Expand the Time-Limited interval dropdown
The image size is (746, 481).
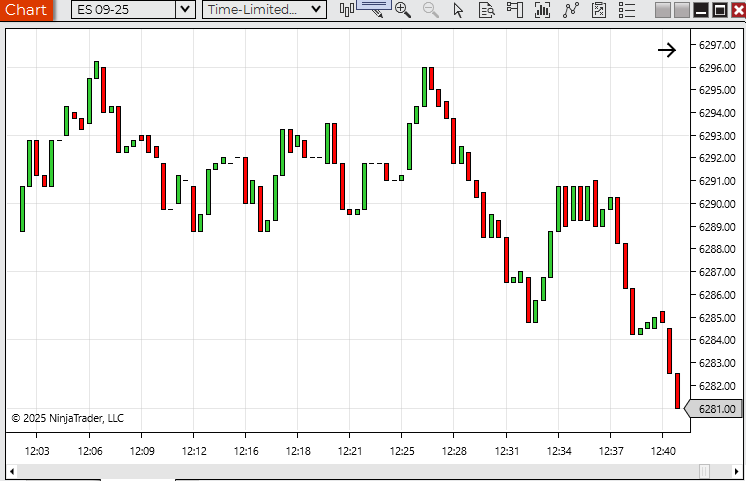click(x=316, y=10)
